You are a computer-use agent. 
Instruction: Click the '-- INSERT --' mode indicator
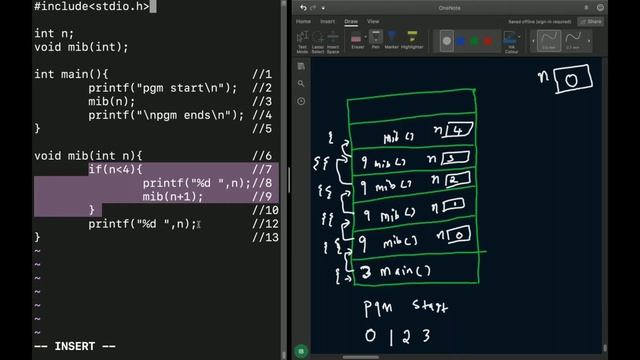(x=75, y=347)
